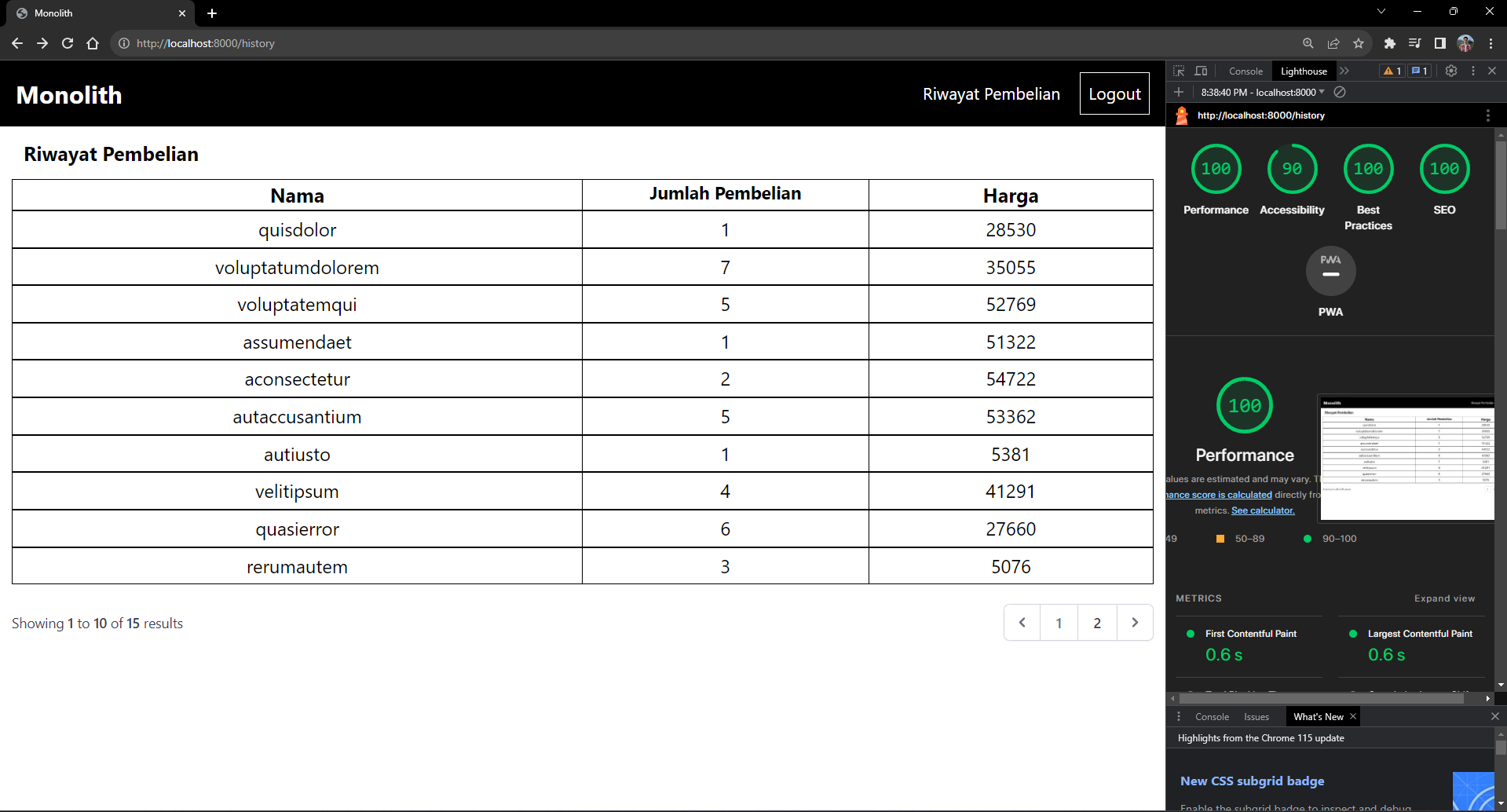Open the tab search dropdown chevron

pyautogui.click(x=1381, y=11)
